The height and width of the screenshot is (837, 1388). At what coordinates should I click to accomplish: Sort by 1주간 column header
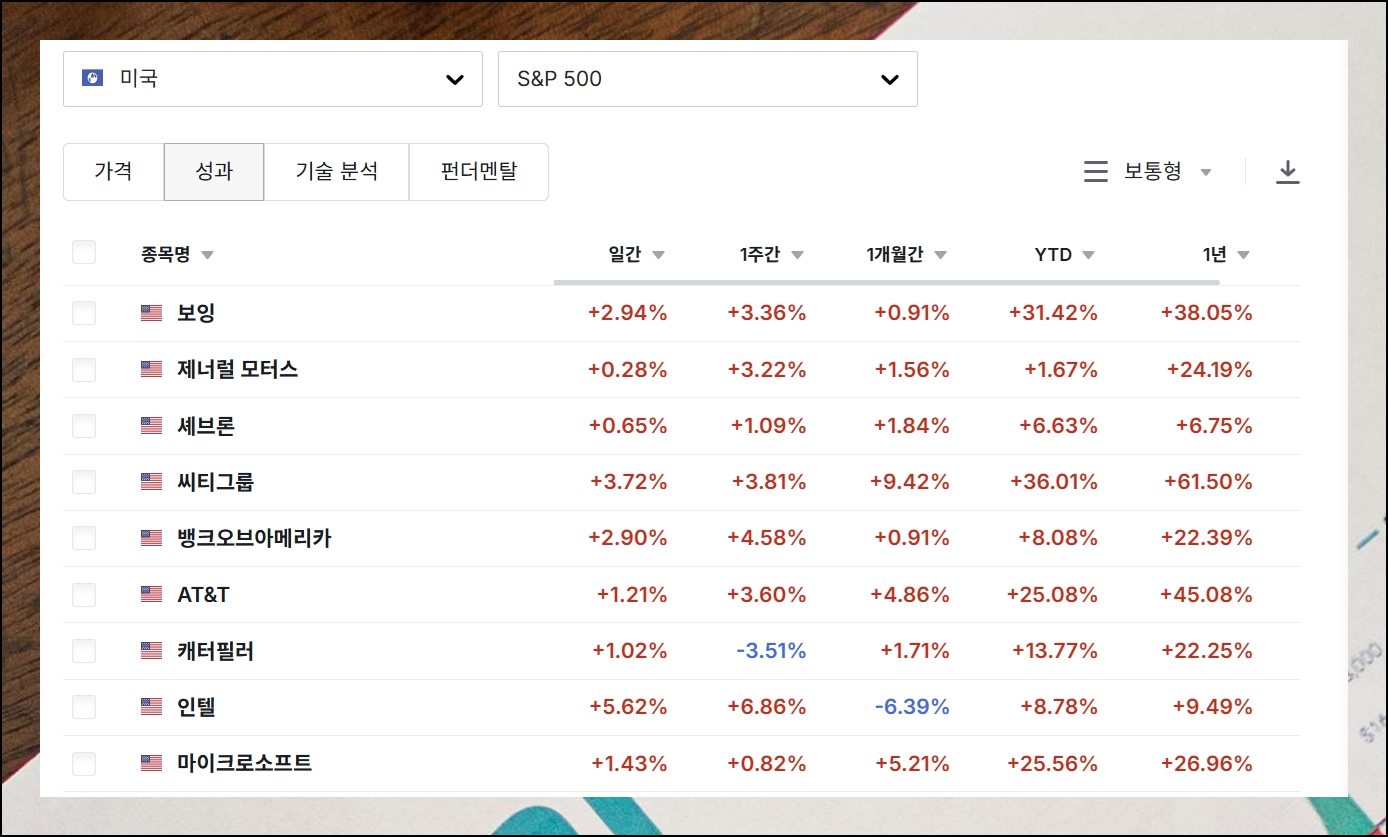(771, 255)
